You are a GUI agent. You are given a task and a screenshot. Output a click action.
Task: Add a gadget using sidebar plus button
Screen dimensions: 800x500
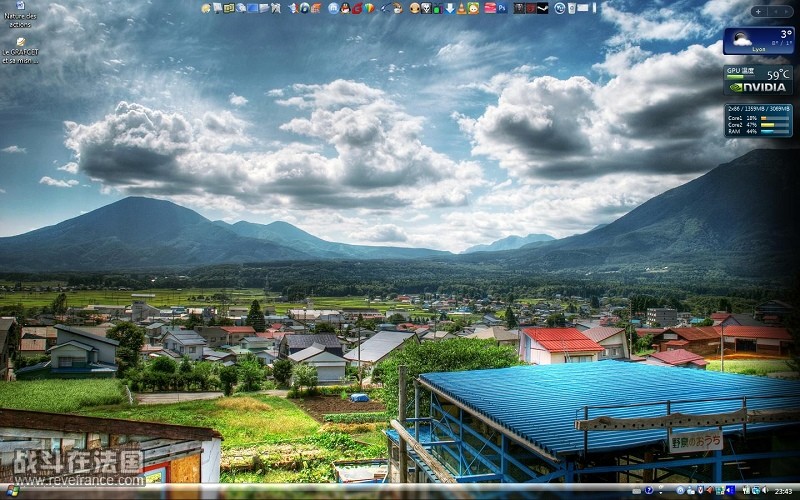pos(757,12)
